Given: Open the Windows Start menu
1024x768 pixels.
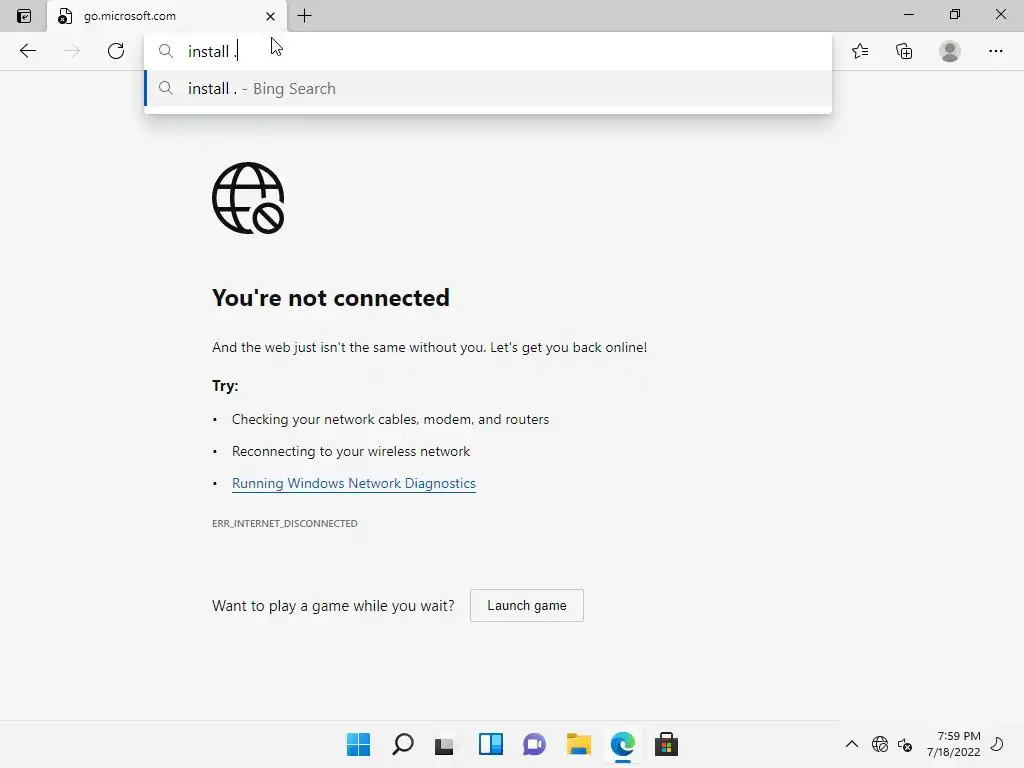Looking at the screenshot, I should tap(358, 744).
